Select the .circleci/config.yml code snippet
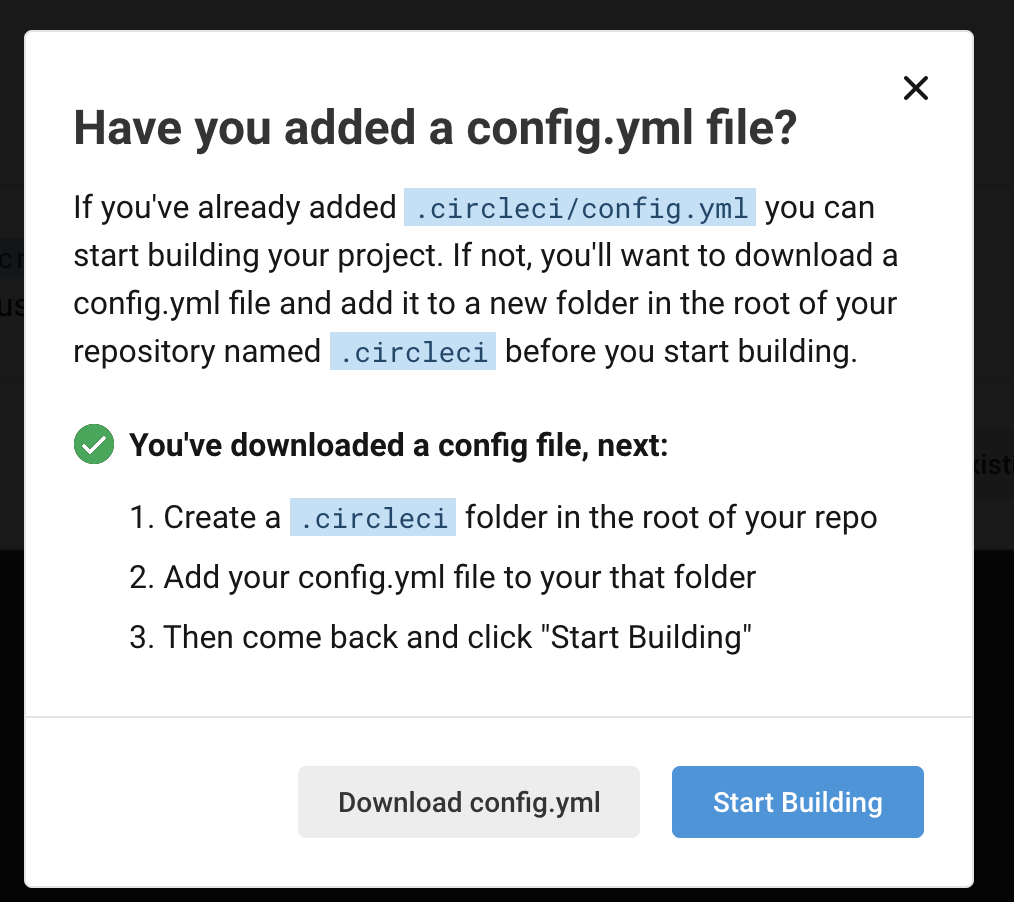1014x902 pixels. pos(580,208)
